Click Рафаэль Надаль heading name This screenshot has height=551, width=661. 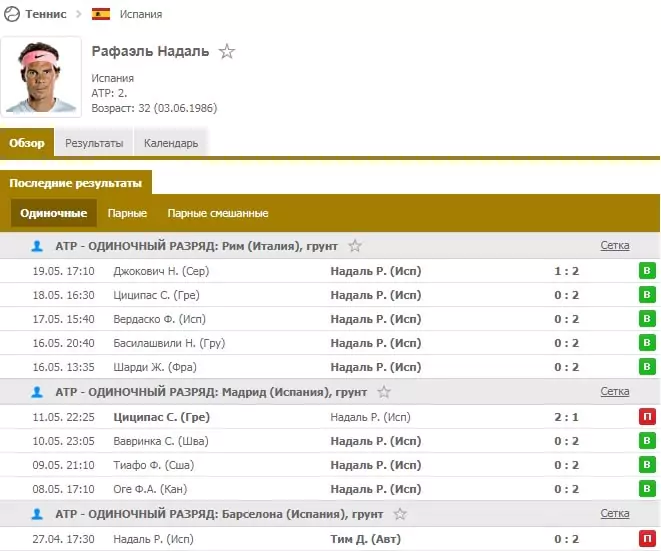click(x=150, y=51)
